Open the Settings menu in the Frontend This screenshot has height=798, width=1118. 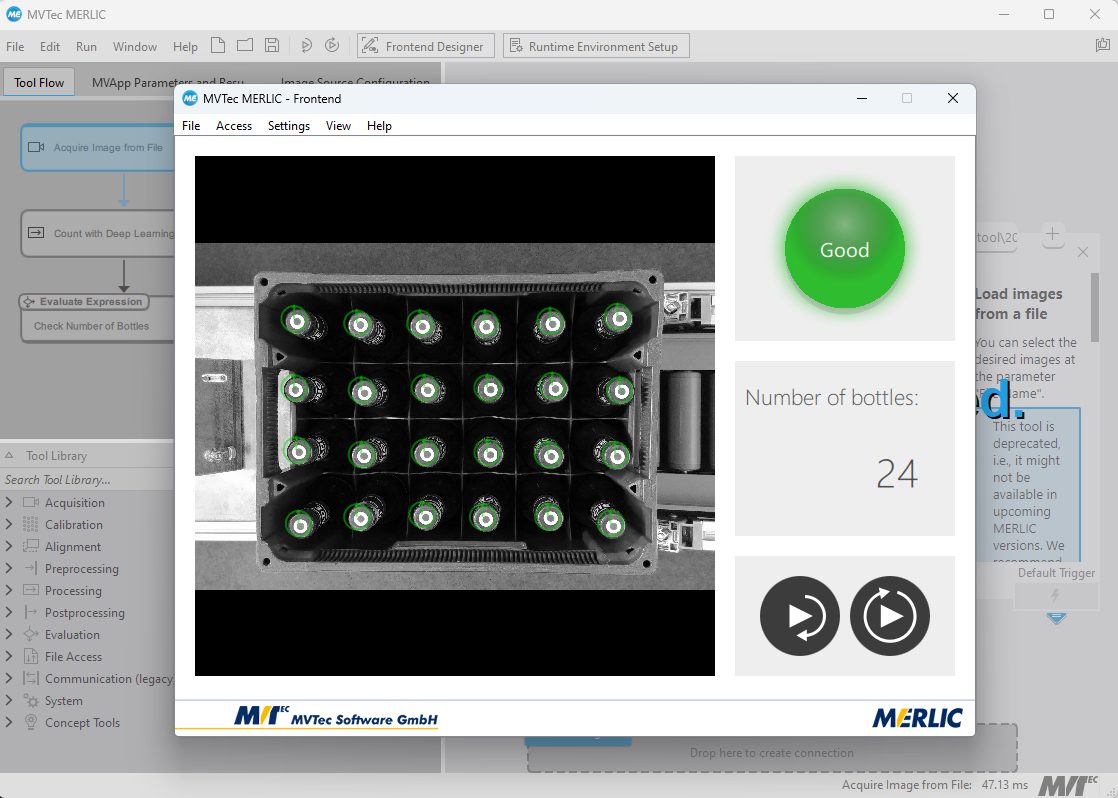tap(288, 125)
